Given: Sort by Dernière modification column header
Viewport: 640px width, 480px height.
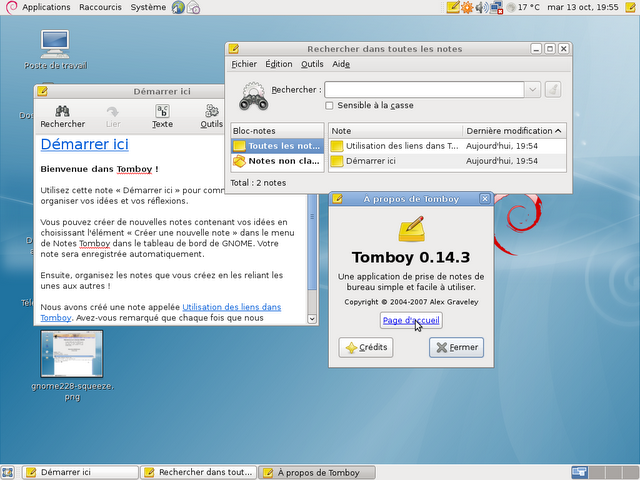Looking at the screenshot, I should [x=514, y=131].
